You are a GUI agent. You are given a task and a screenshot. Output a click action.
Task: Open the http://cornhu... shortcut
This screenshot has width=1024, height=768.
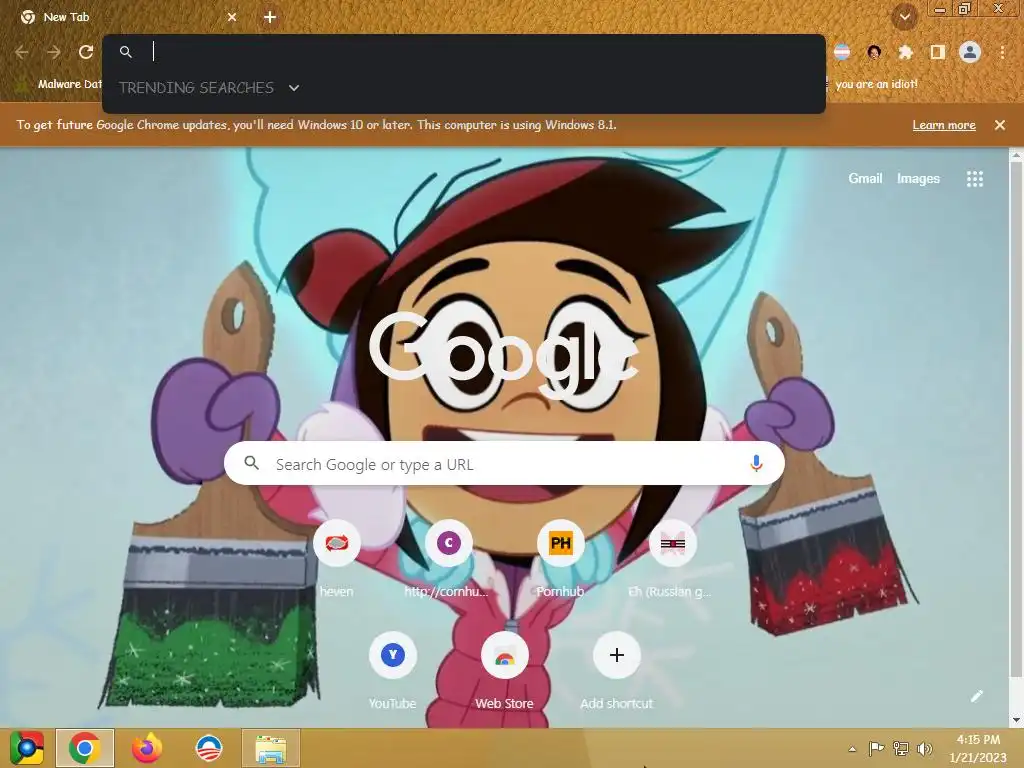click(448, 543)
